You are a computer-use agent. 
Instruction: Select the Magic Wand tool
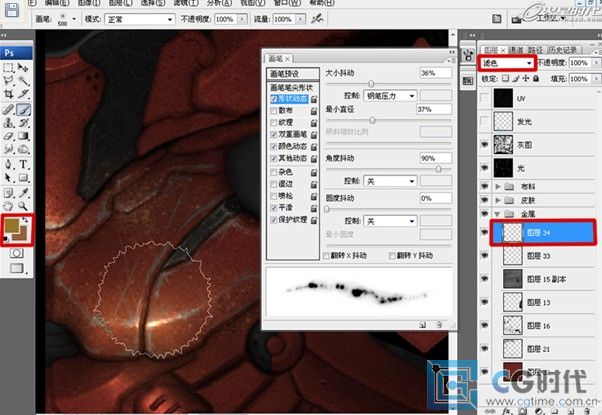[23, 81]
